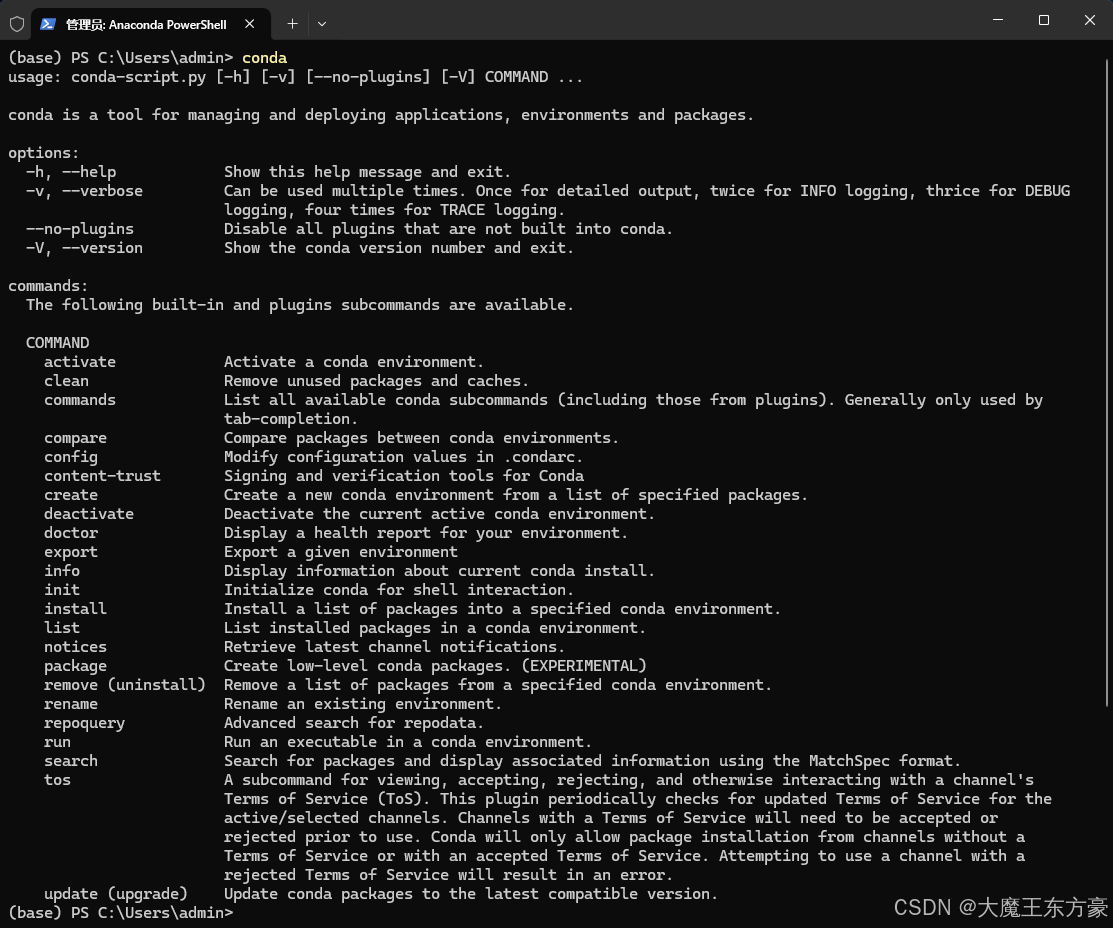Click the 'content-trust' command name

tap(102, 476)
